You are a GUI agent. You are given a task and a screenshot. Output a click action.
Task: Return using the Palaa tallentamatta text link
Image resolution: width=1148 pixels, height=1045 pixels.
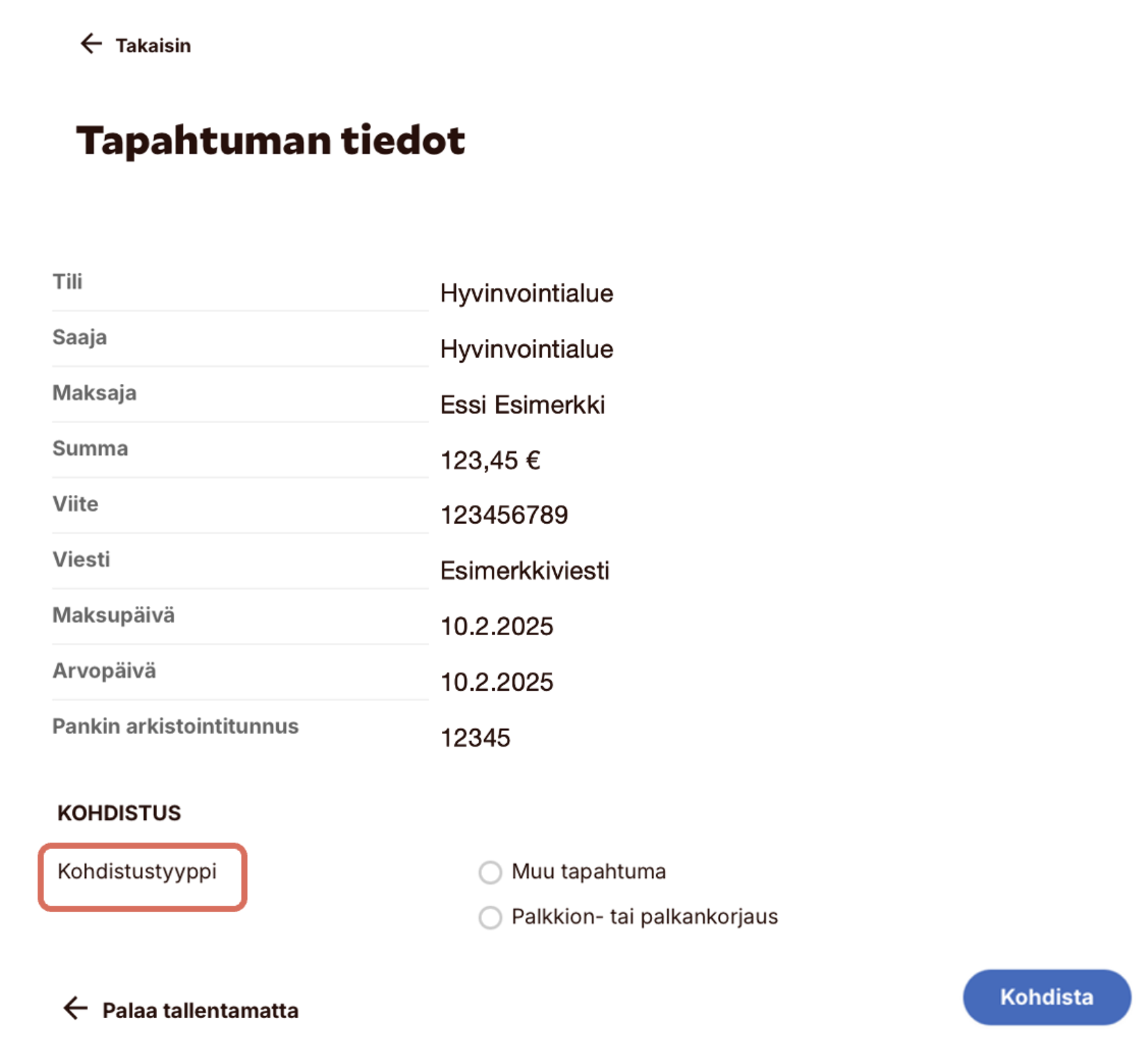coord(200,1010)
